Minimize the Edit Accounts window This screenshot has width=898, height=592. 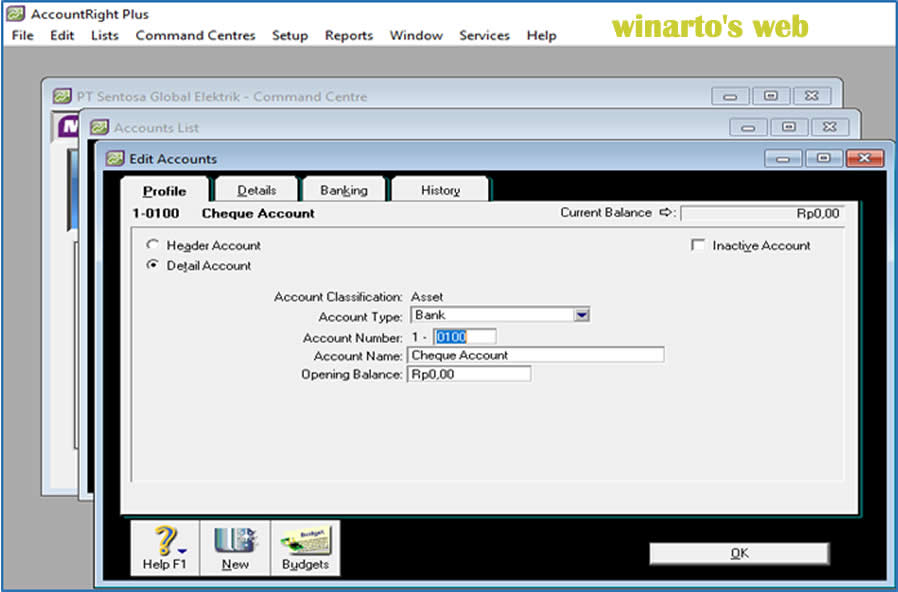tap(783, 158)
